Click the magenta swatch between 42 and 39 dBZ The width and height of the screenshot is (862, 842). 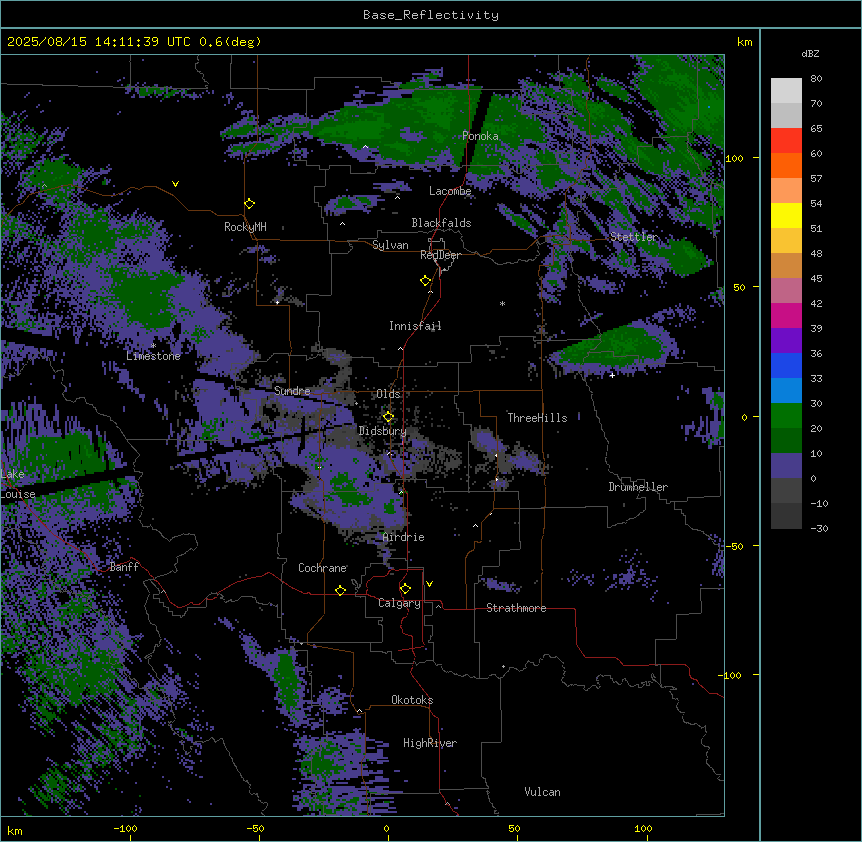point(786,315)
